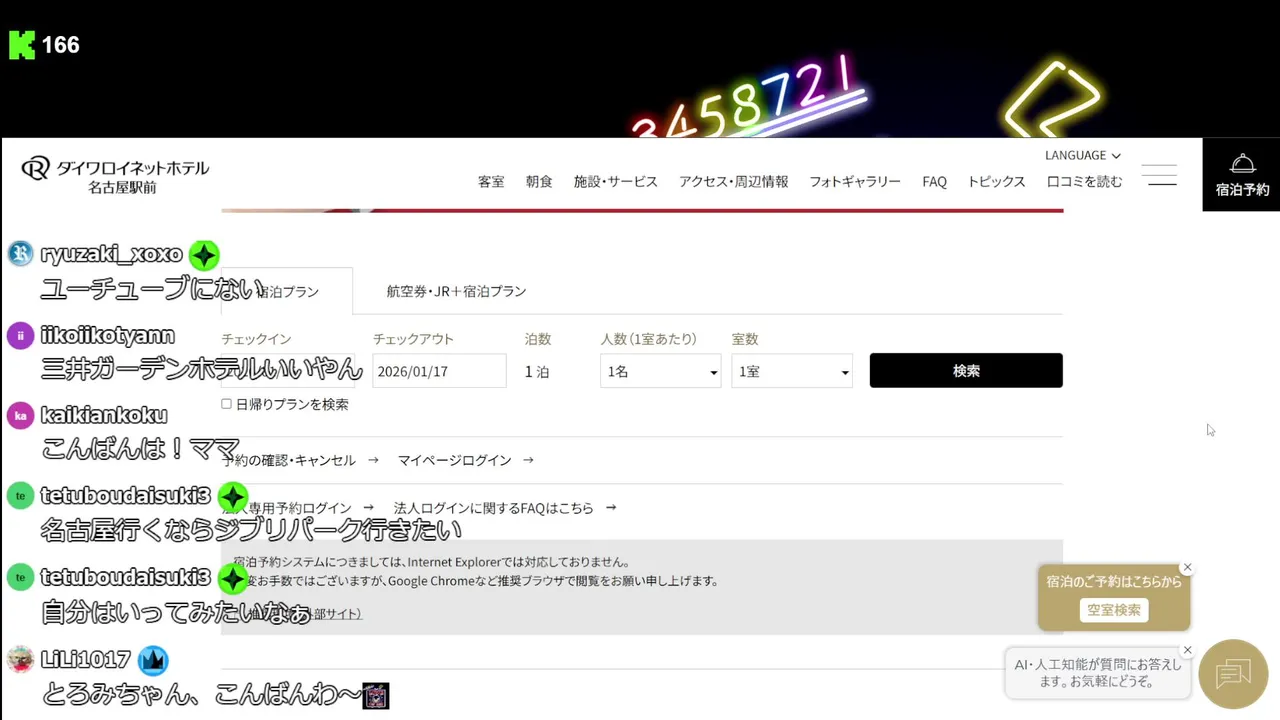Click the ryuzaki_xoxo username
The width and height of the screenshot is (1280, 720).
[x=111, y=254]
